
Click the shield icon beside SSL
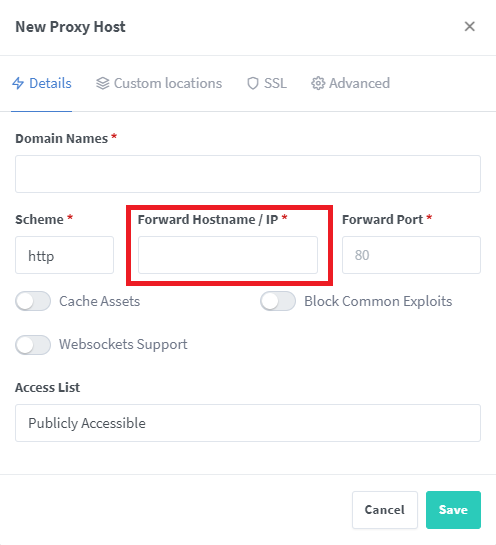(x=253, y=83)
